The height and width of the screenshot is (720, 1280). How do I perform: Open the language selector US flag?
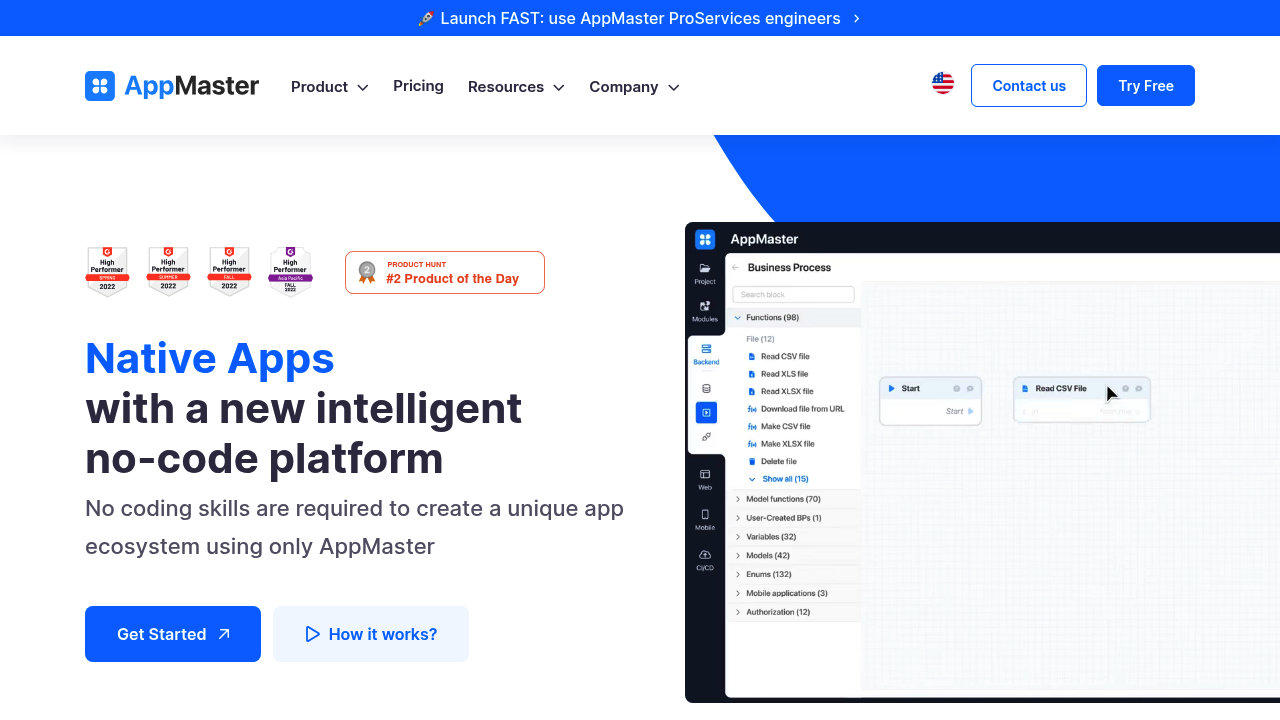click(x=943, y=84)
